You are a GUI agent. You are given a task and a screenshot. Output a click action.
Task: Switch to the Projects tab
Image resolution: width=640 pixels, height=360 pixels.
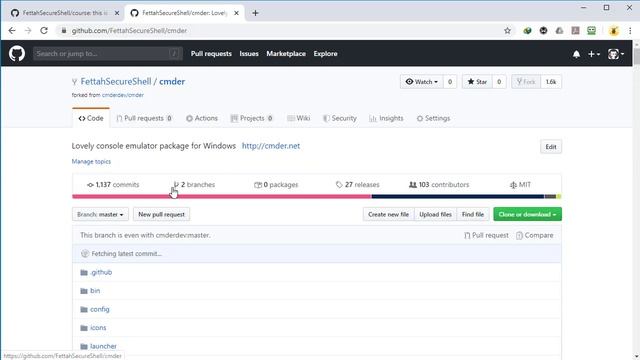252,118
